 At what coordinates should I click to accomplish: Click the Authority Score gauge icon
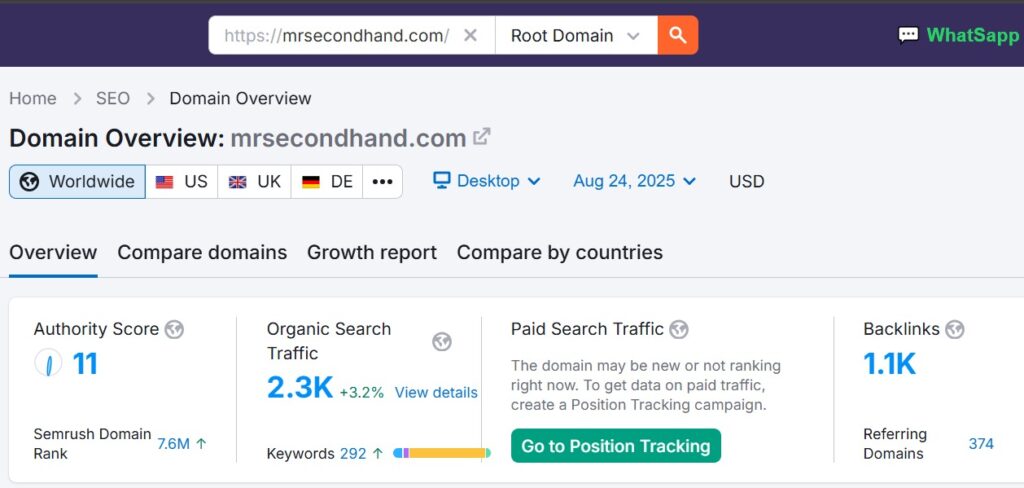pos(48,363)
